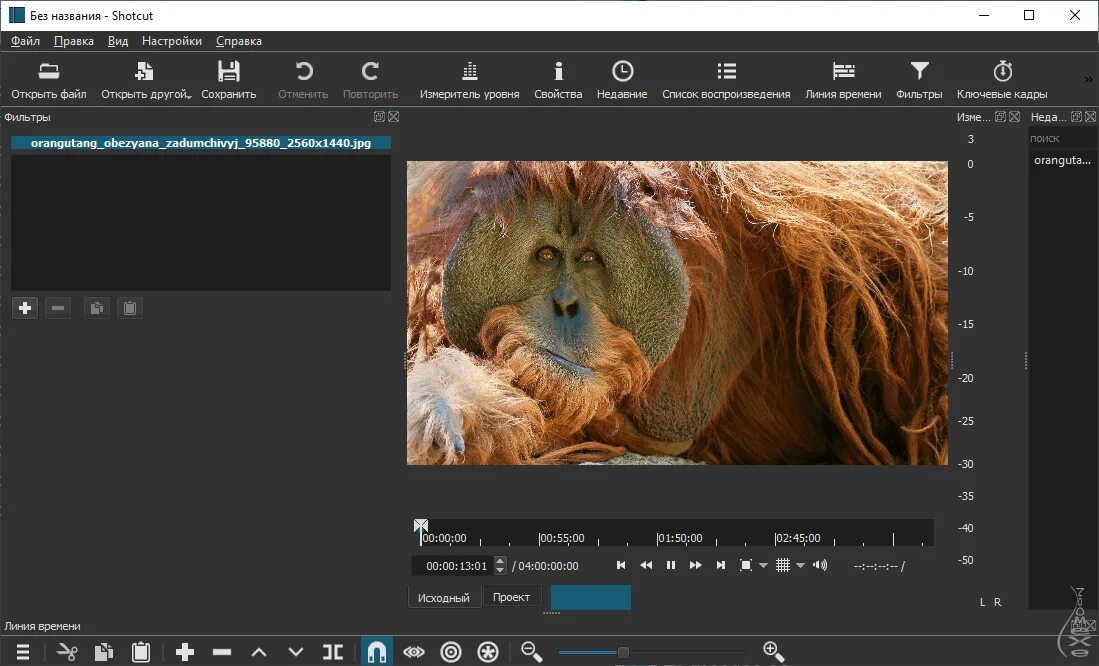The height and width of the screenshot is (666, 1099).
Task: Toggle scrub while dragging eye icon
Action: pyautogui.click(x=414, y=652)
